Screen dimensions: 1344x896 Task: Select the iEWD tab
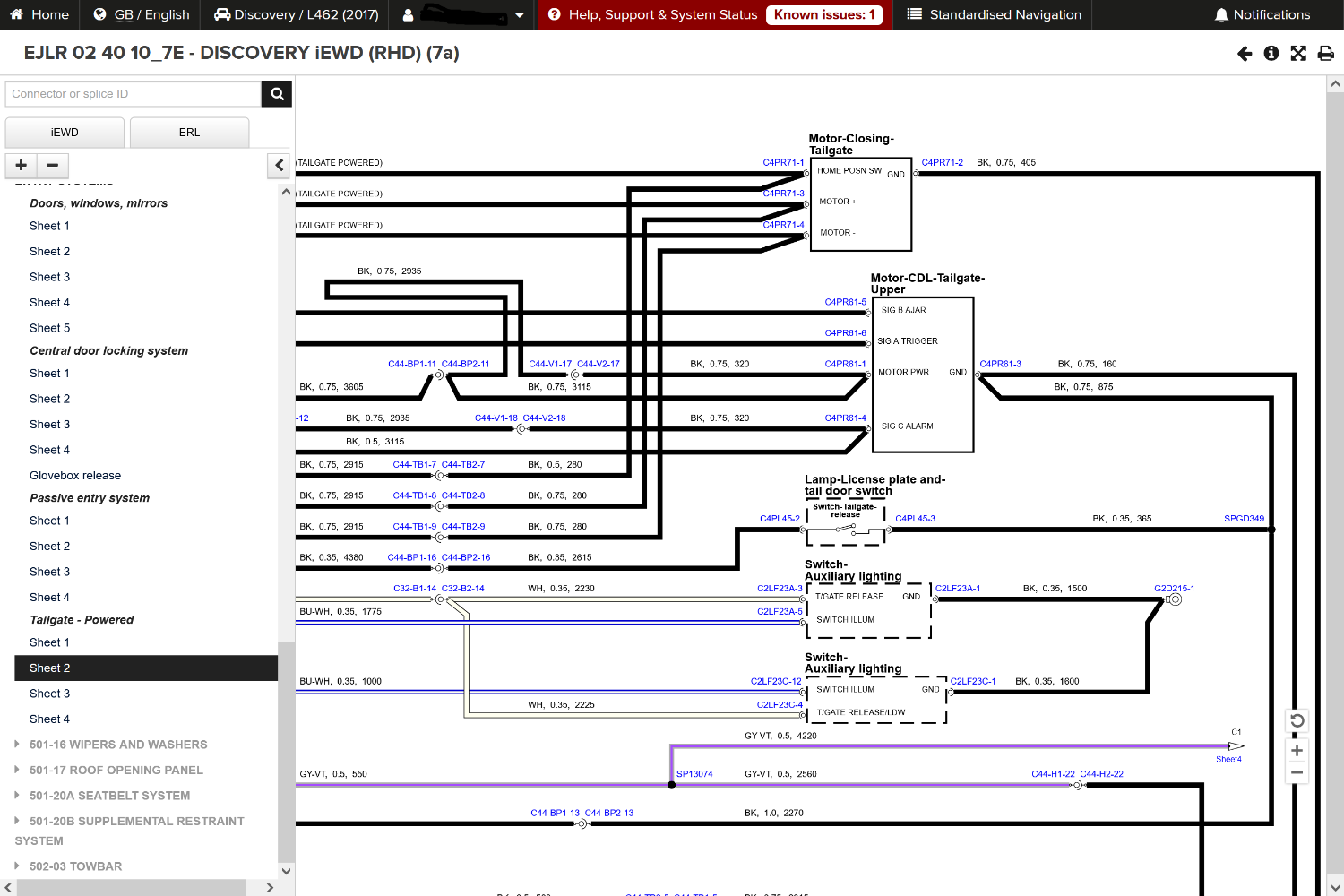tap(65, 133)
